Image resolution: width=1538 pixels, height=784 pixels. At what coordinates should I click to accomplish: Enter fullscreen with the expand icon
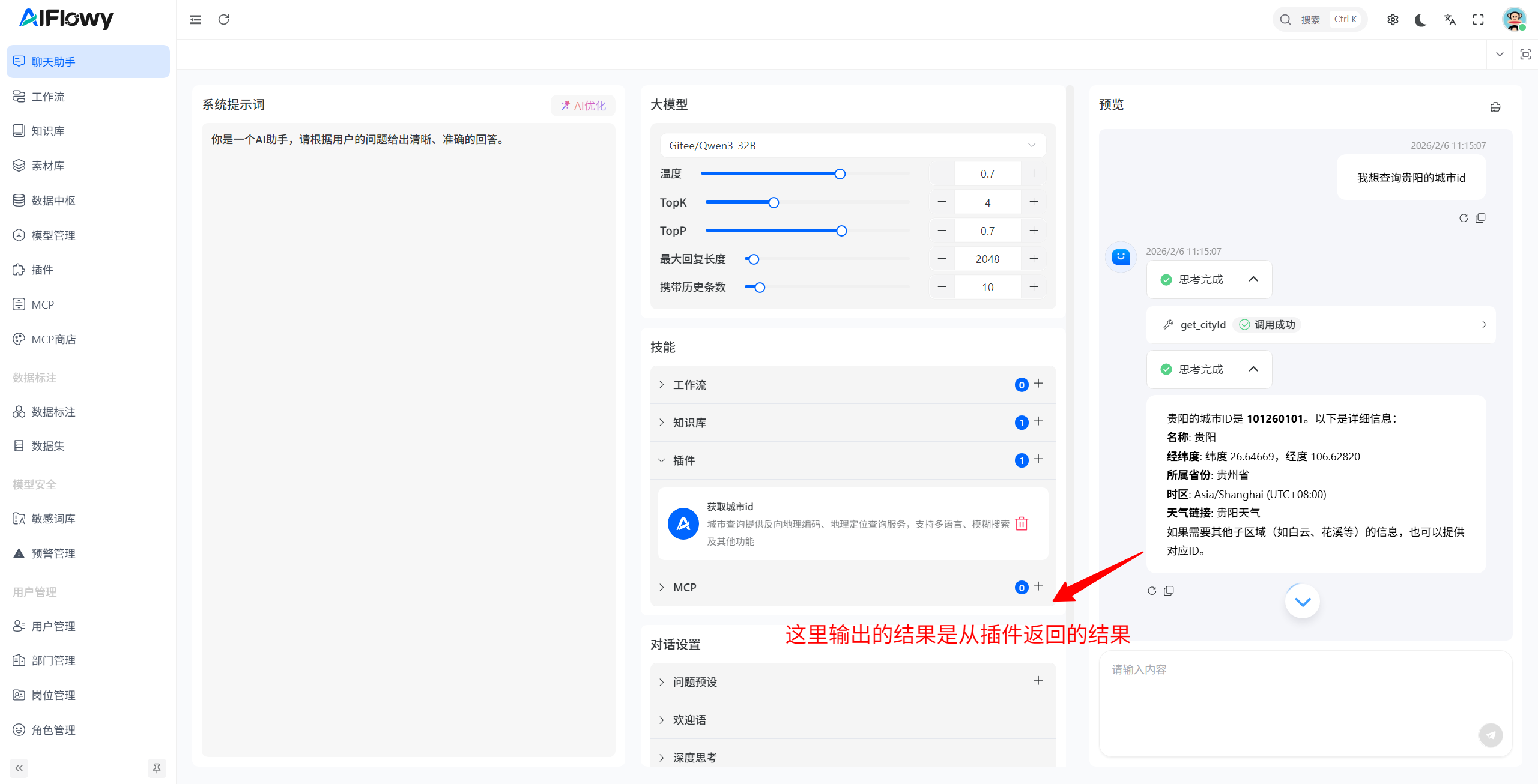(1478, 20)
